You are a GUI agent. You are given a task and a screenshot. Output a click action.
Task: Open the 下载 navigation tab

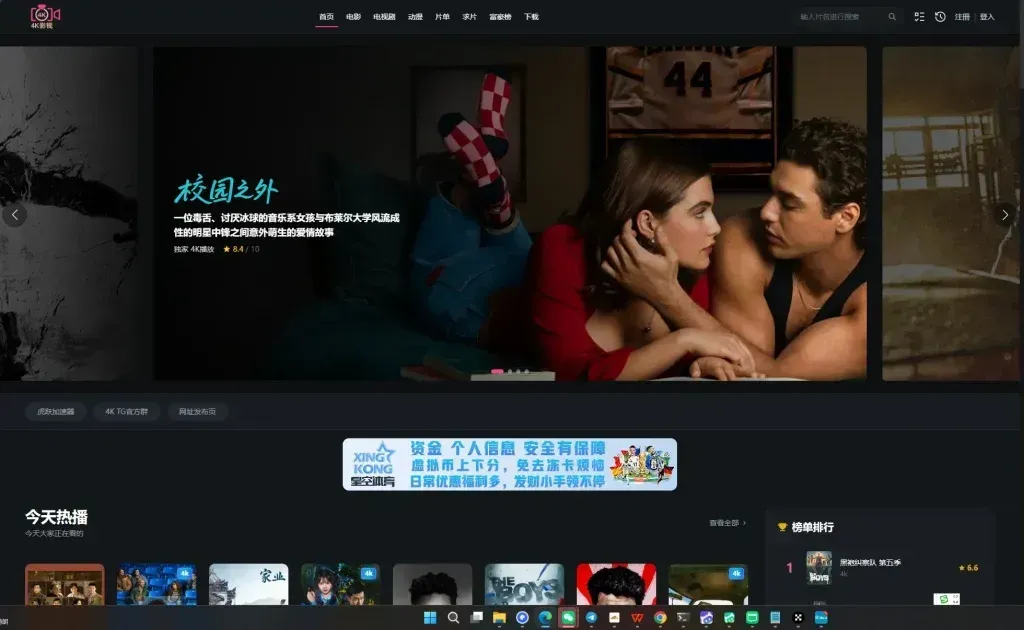coord(531,17)
